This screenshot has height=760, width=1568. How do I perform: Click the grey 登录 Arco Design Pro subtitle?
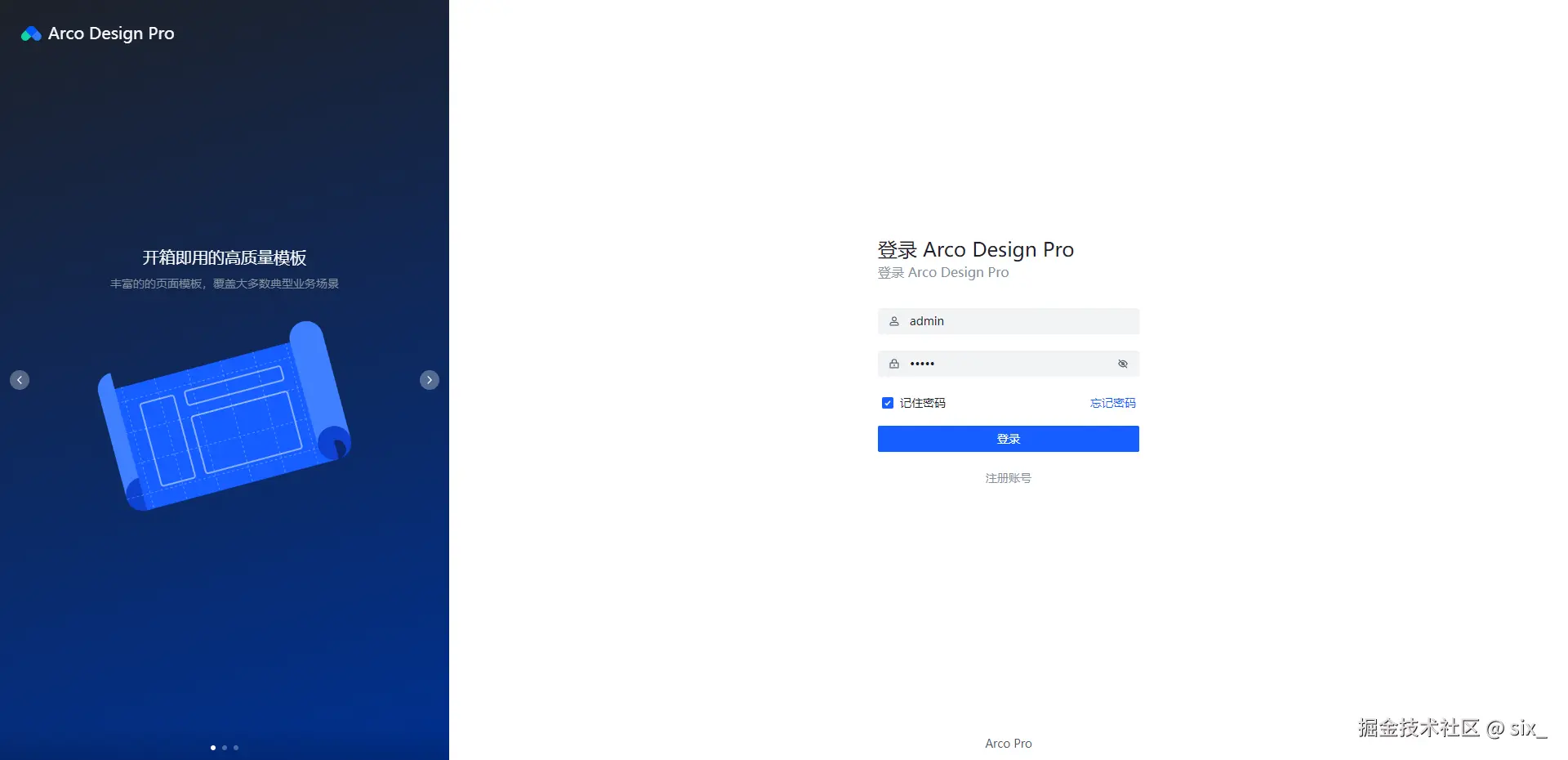[943, 272]
